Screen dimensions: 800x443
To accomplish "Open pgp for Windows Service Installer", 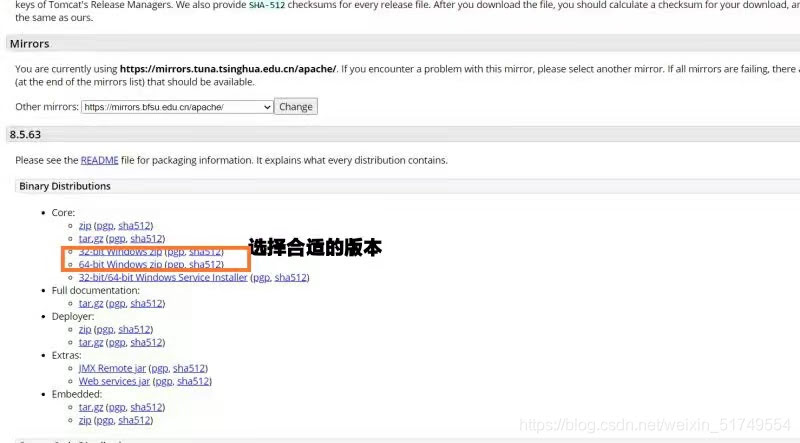I will (261, 277).
